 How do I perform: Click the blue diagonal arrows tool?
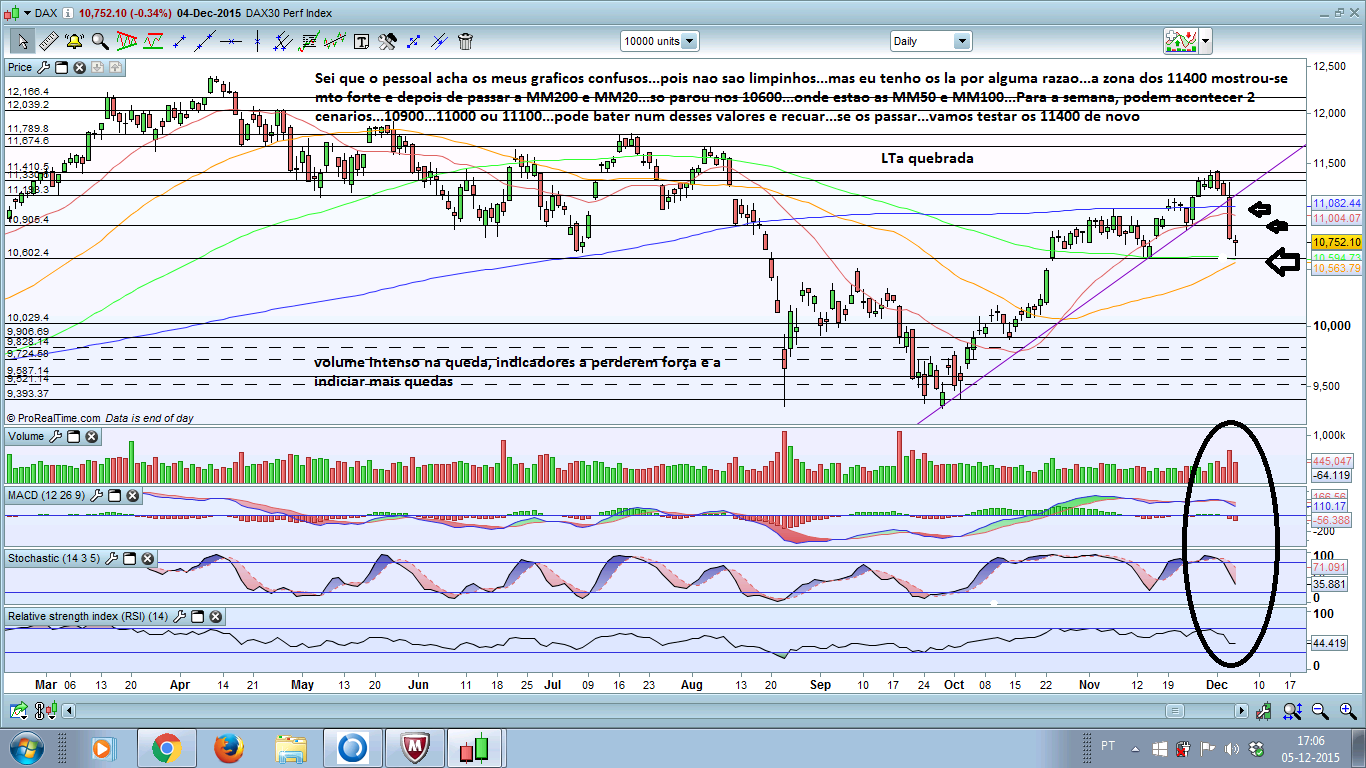(x=413, y=41)
